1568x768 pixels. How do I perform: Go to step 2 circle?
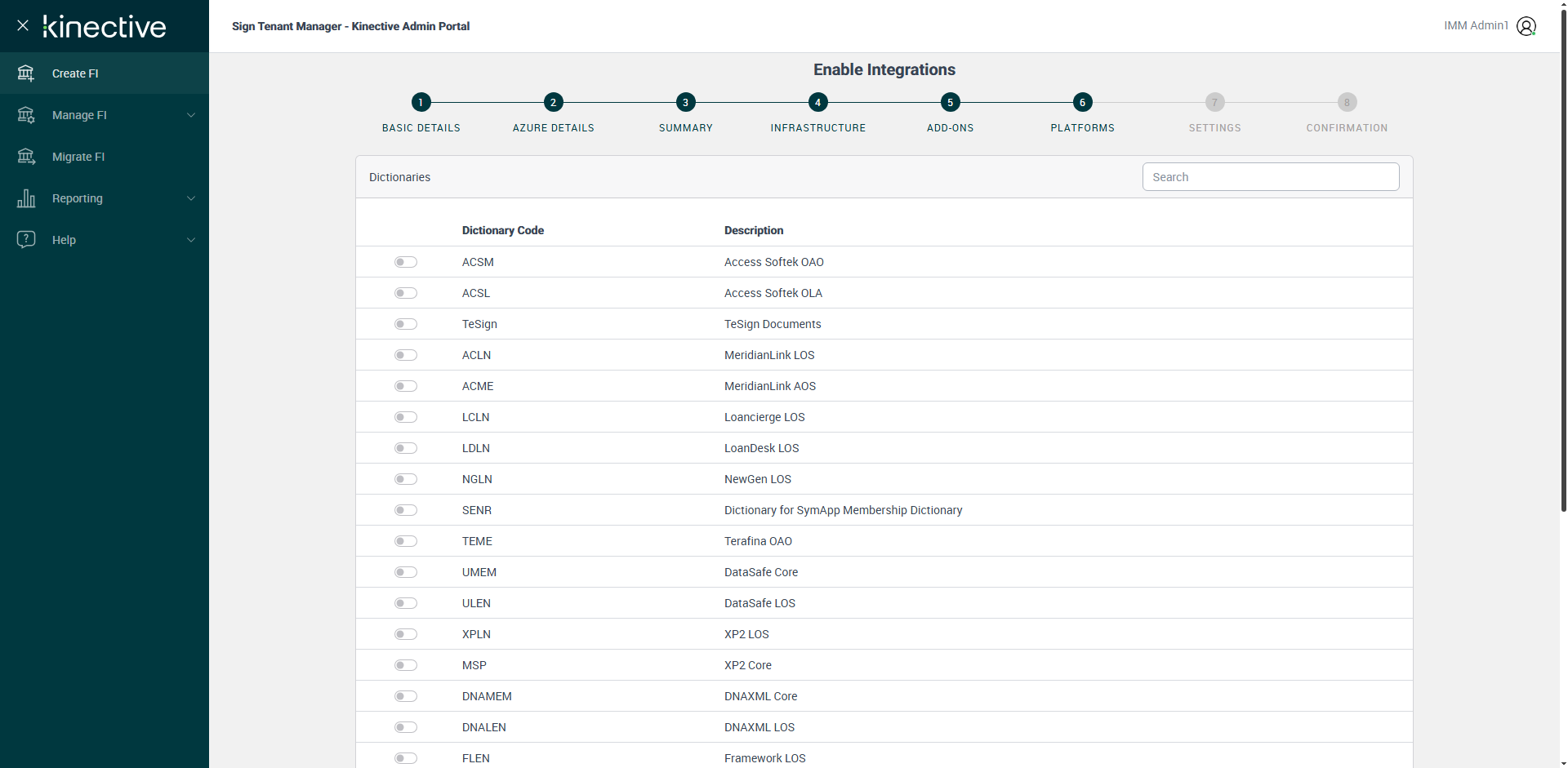click(x=553, y=102)
